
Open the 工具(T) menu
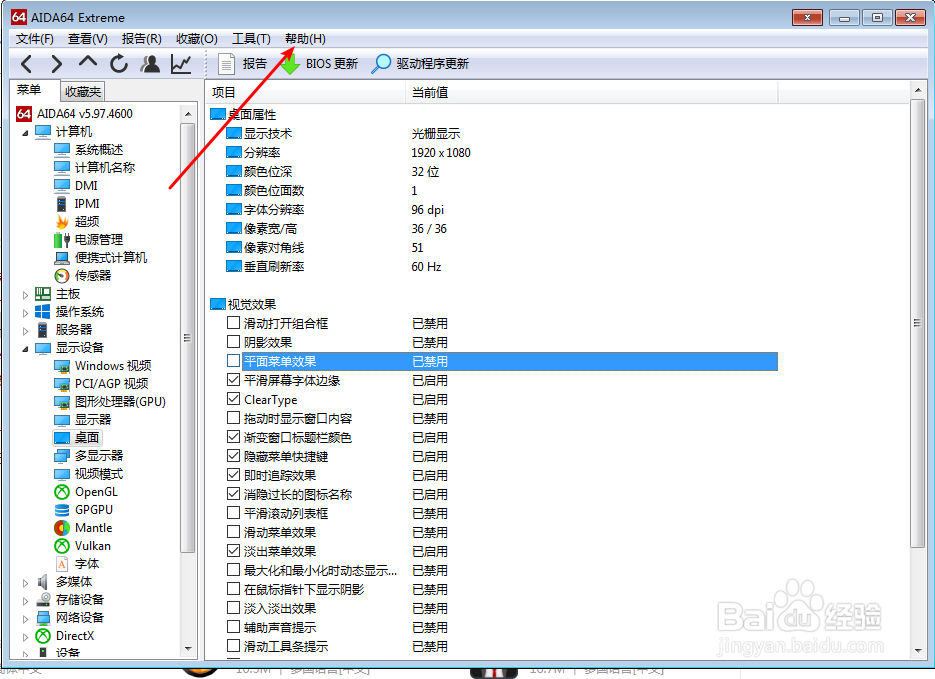(x=251, y=39)
